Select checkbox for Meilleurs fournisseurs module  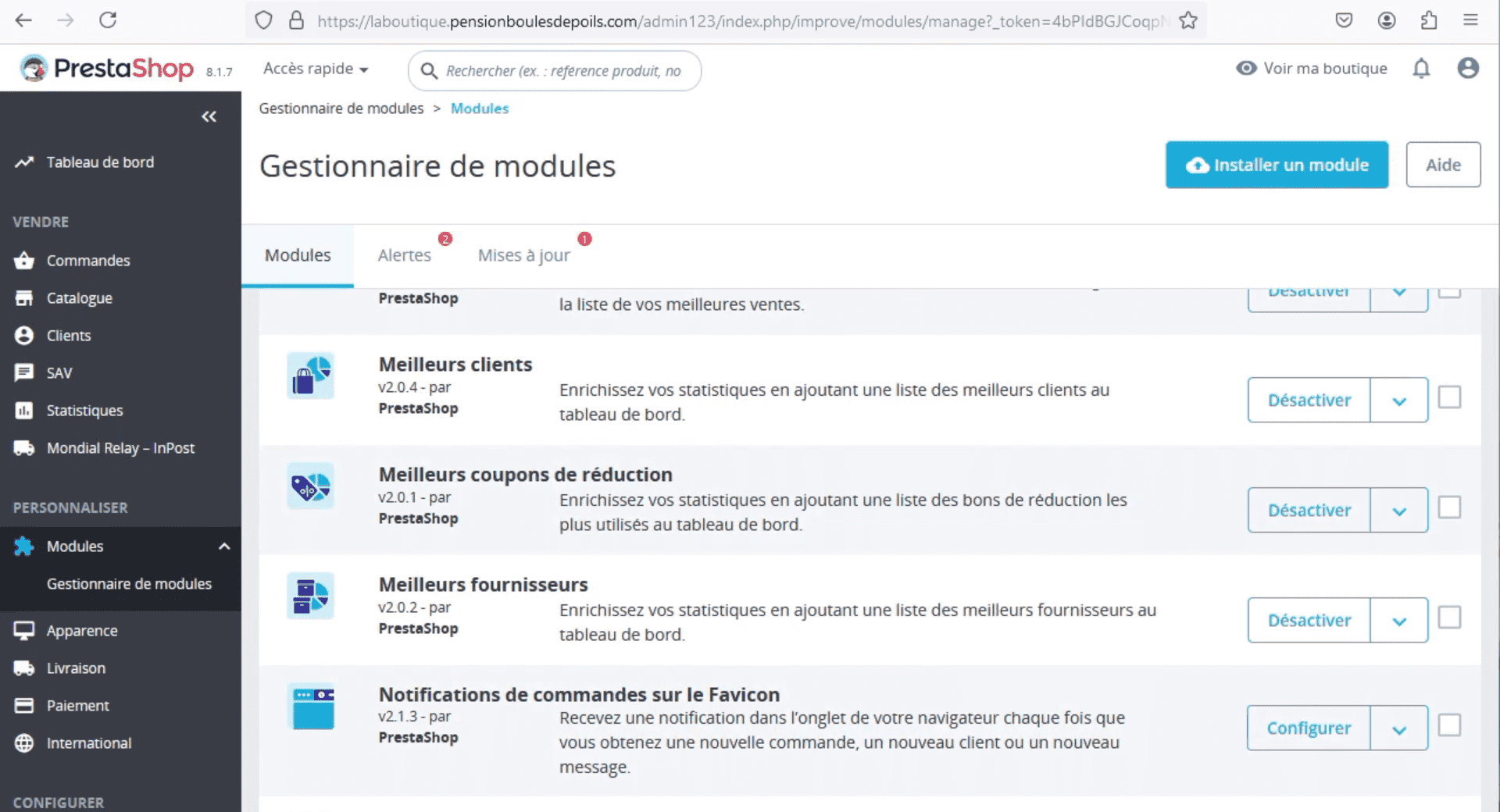[x=1449, y=618]
